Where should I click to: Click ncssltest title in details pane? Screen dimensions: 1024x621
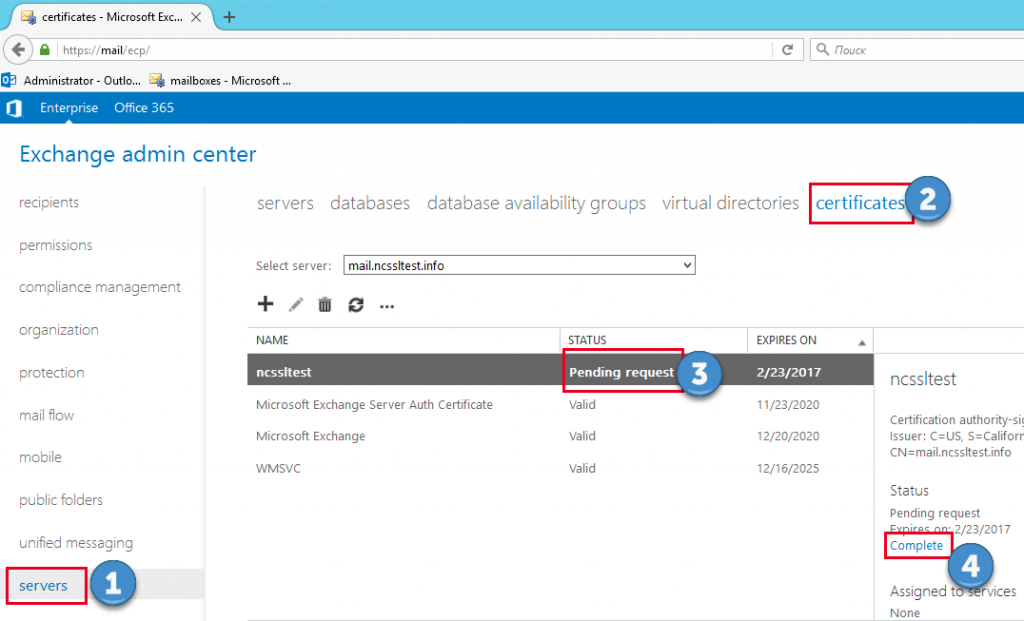(x=923, y=379)
